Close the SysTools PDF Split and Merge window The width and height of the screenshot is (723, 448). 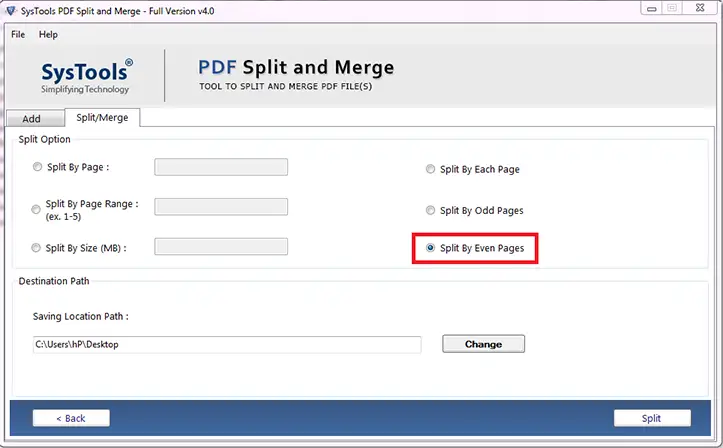point(700,8)
